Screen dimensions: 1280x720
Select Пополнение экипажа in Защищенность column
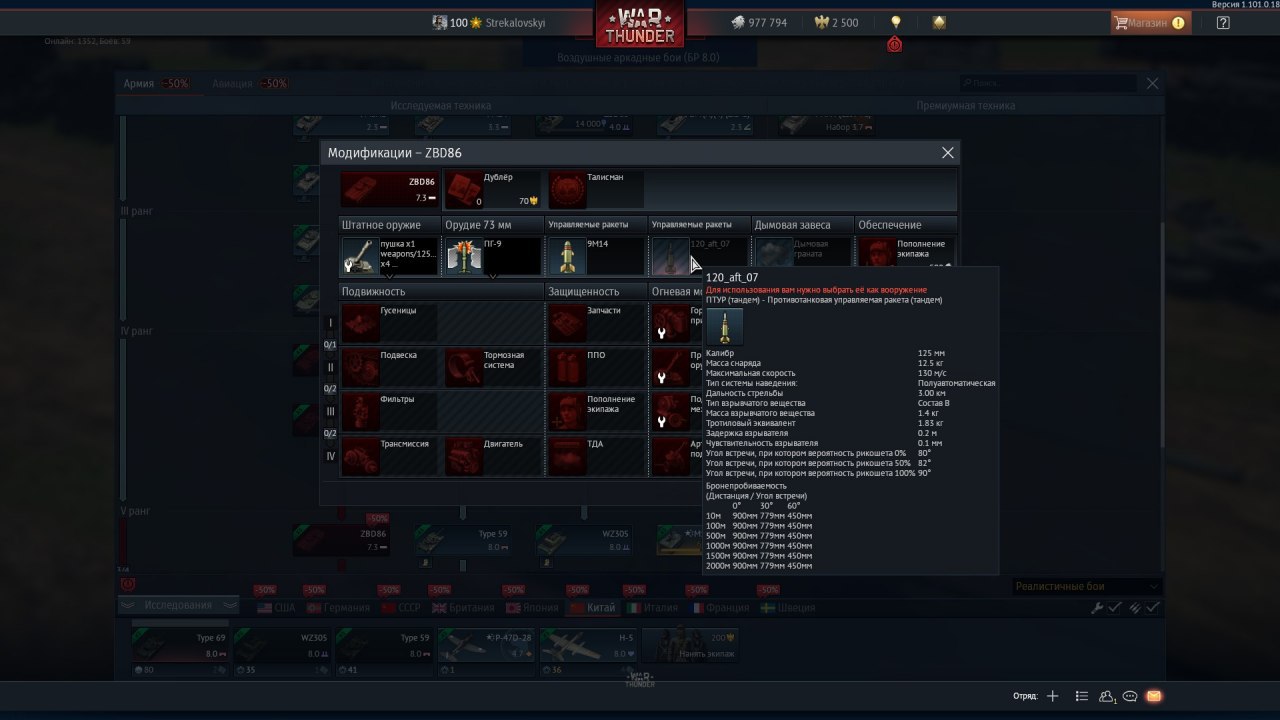pos(596,411)
